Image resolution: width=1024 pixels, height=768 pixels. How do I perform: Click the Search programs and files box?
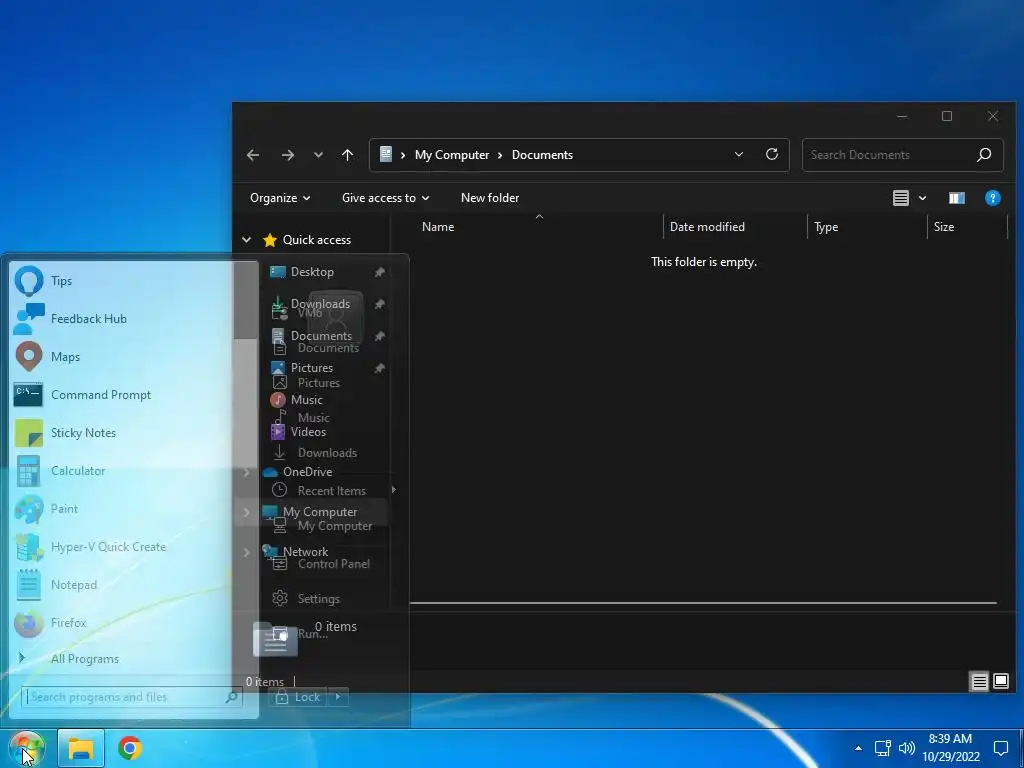pos(133,697)
